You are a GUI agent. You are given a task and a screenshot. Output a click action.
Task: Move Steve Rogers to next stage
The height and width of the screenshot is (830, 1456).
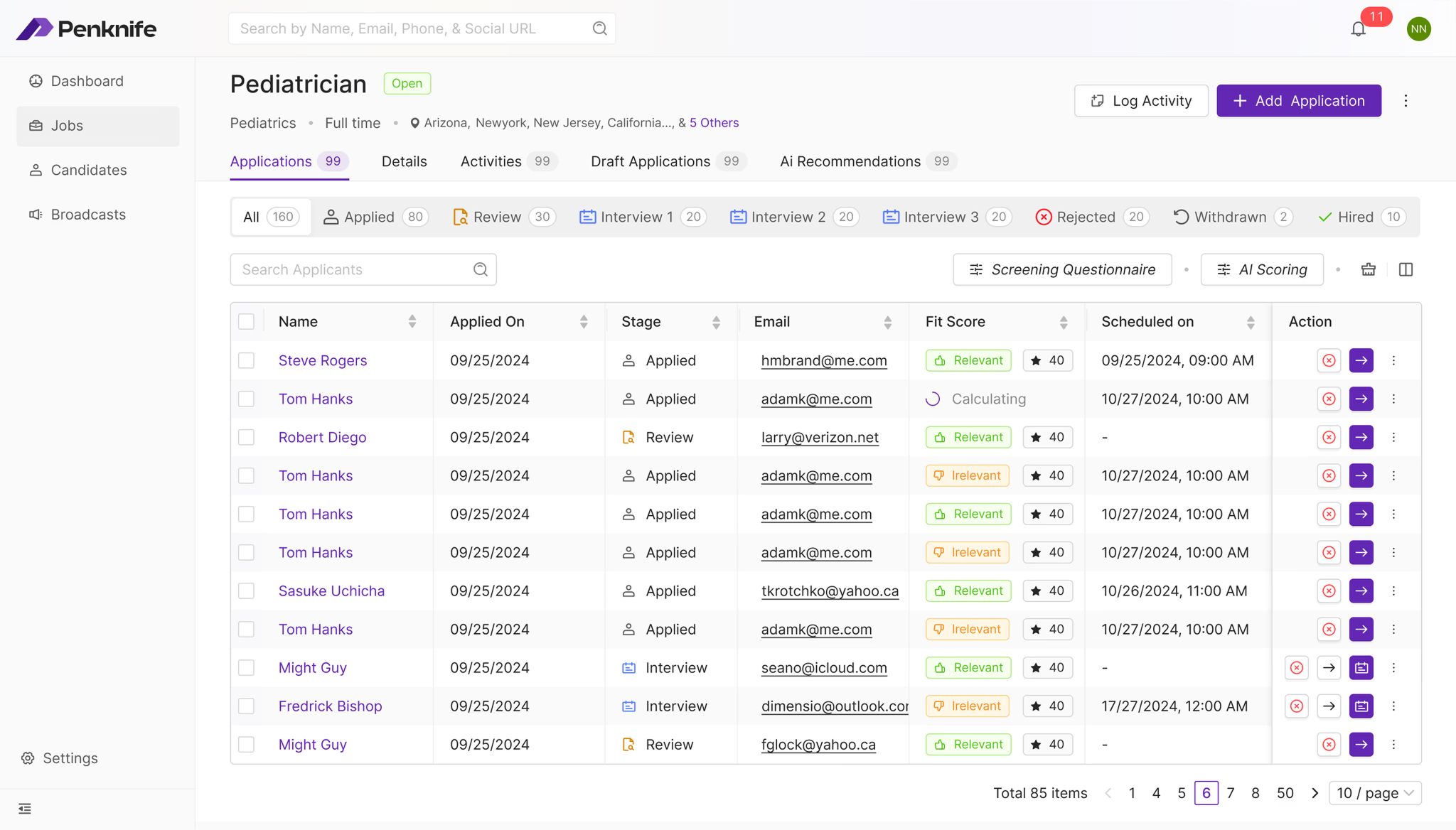(x=1361, y=360)
